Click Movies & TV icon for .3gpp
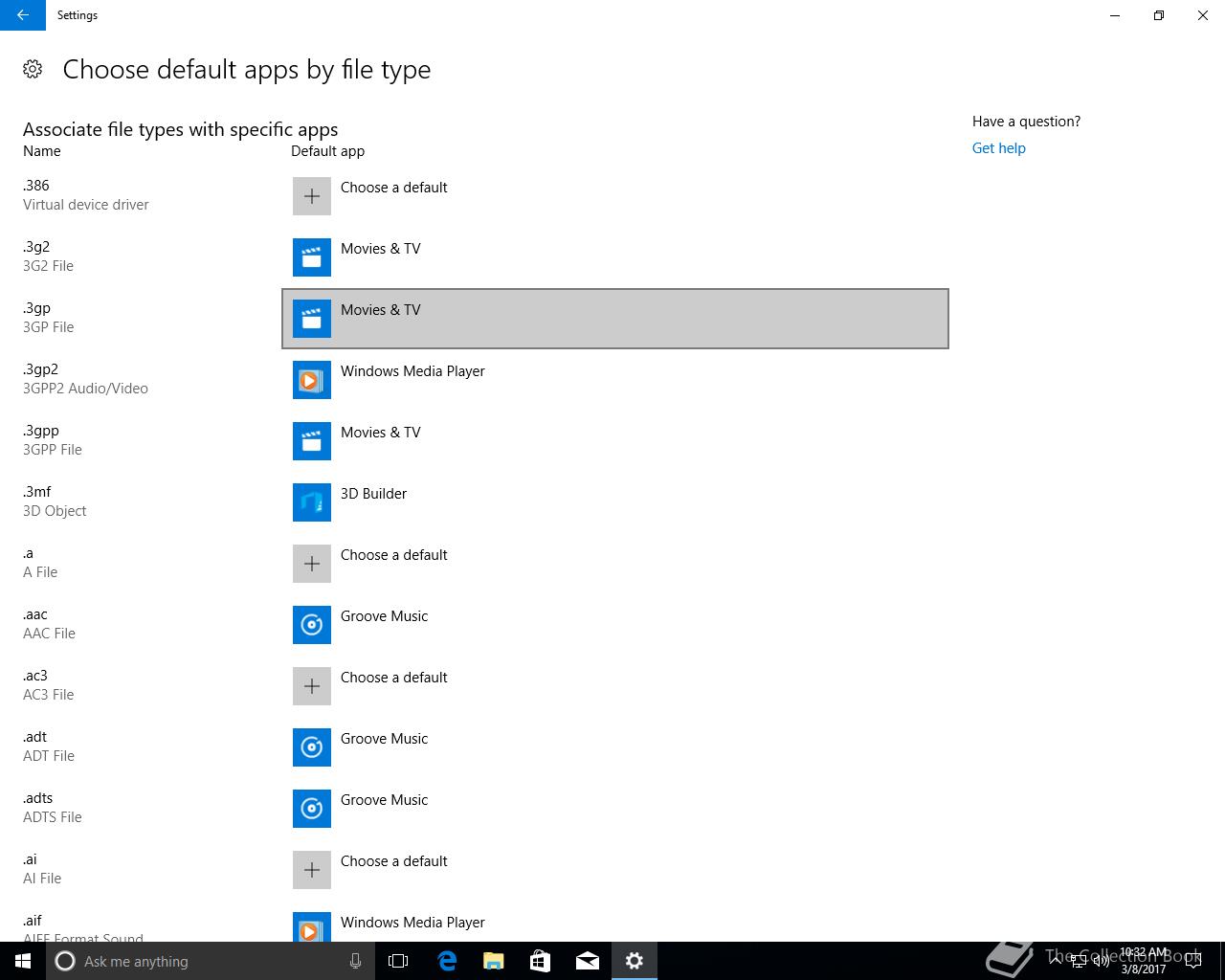 tap(312, 441)
